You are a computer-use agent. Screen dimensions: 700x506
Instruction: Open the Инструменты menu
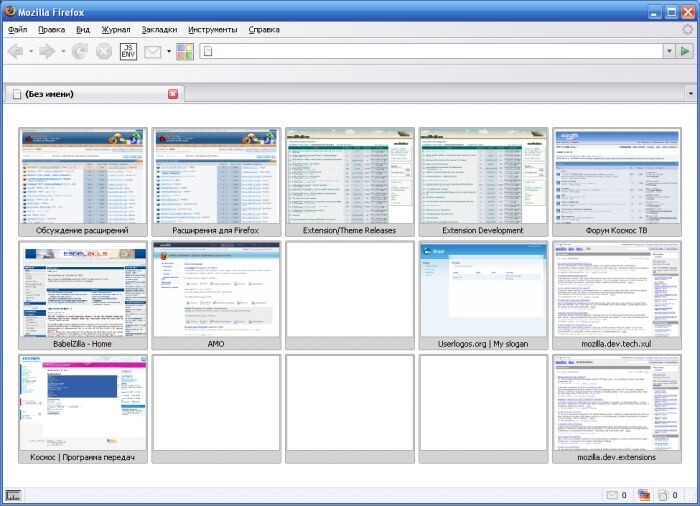click(x=212, y=29)
